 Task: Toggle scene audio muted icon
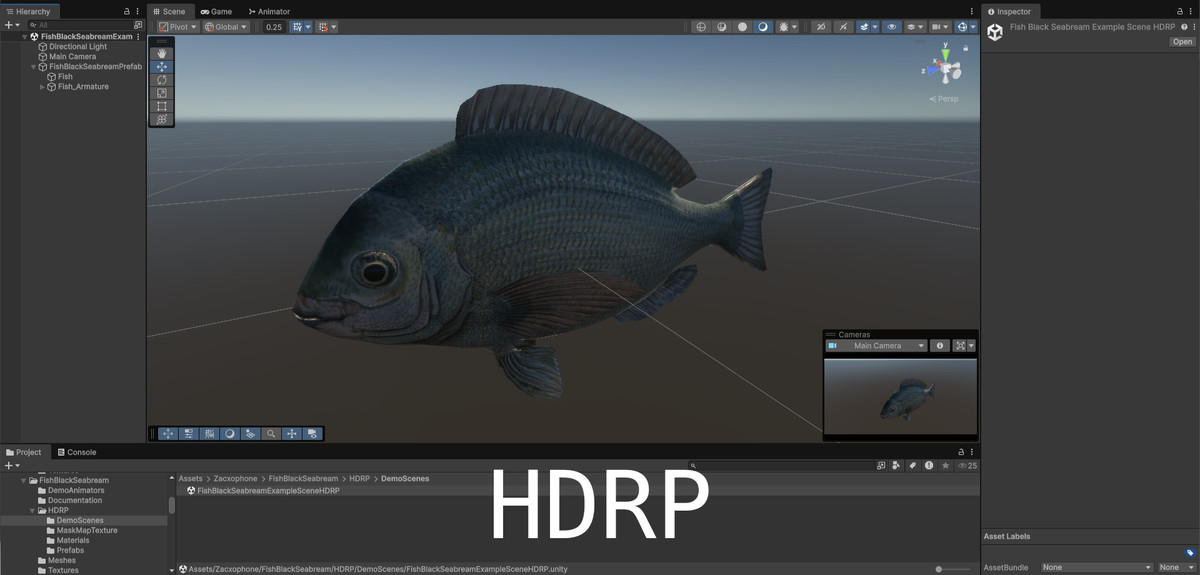point(843,27)
